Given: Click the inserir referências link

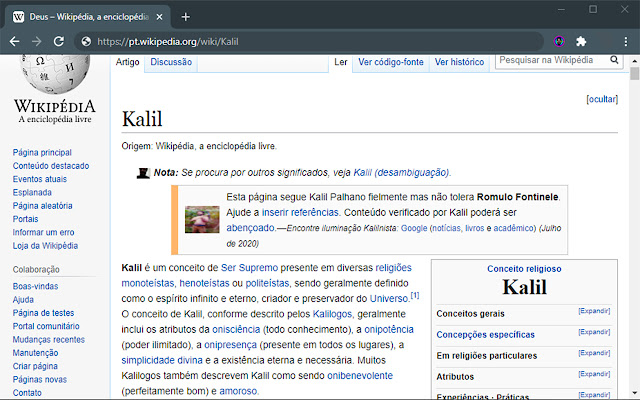Looking at the screenshot, I should (x=300, y=213).
